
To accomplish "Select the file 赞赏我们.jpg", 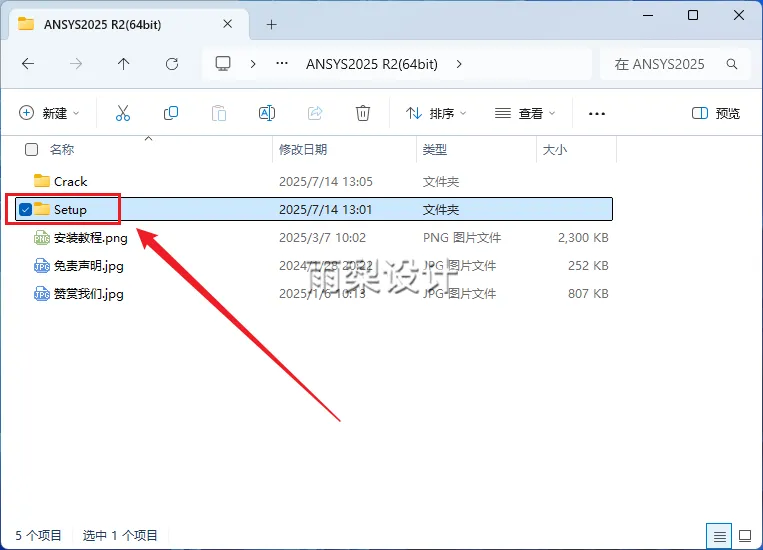I will [x=89, y=294].
